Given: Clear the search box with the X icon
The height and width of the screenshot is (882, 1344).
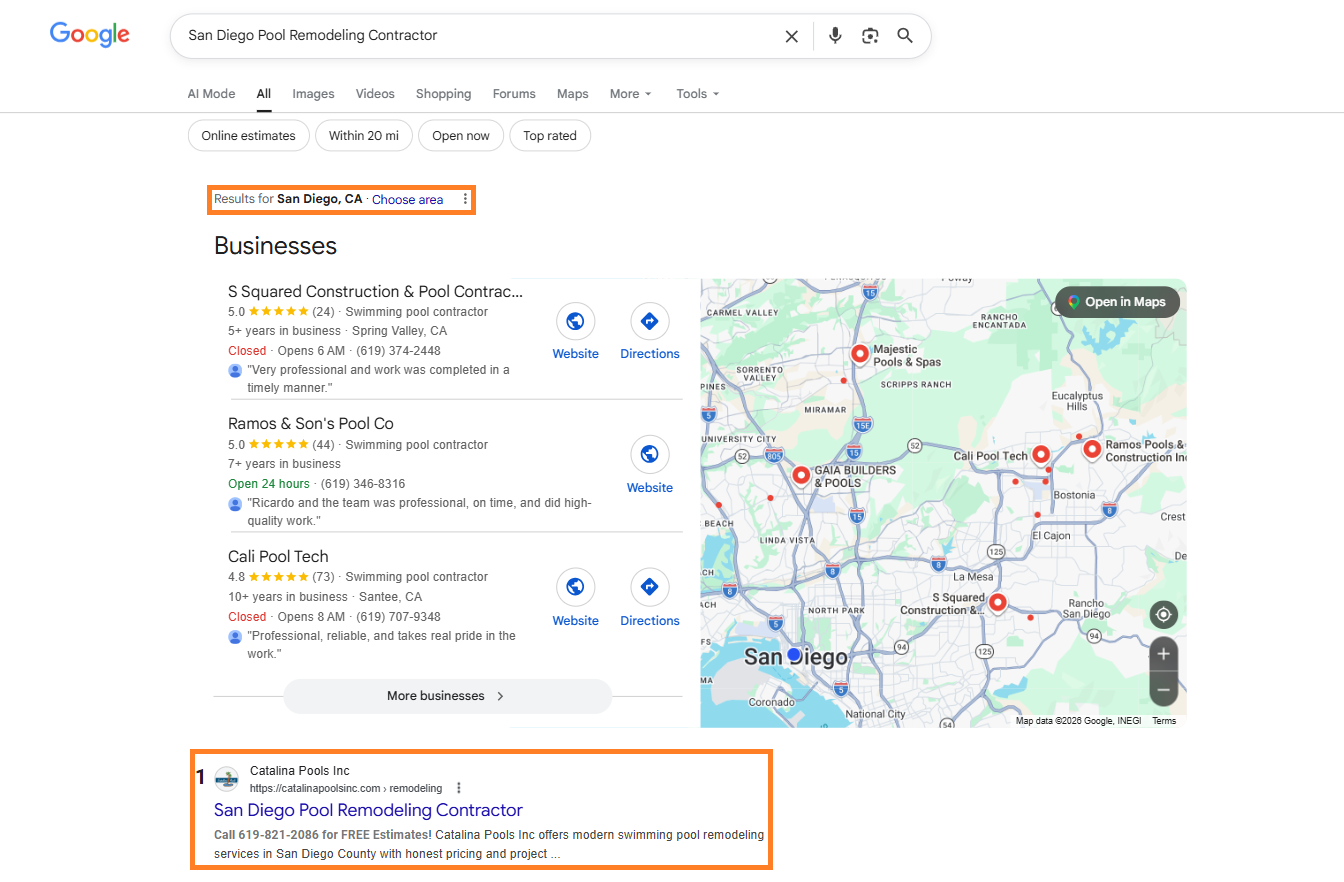Looking at the screenshot, I should coord(791,36).
